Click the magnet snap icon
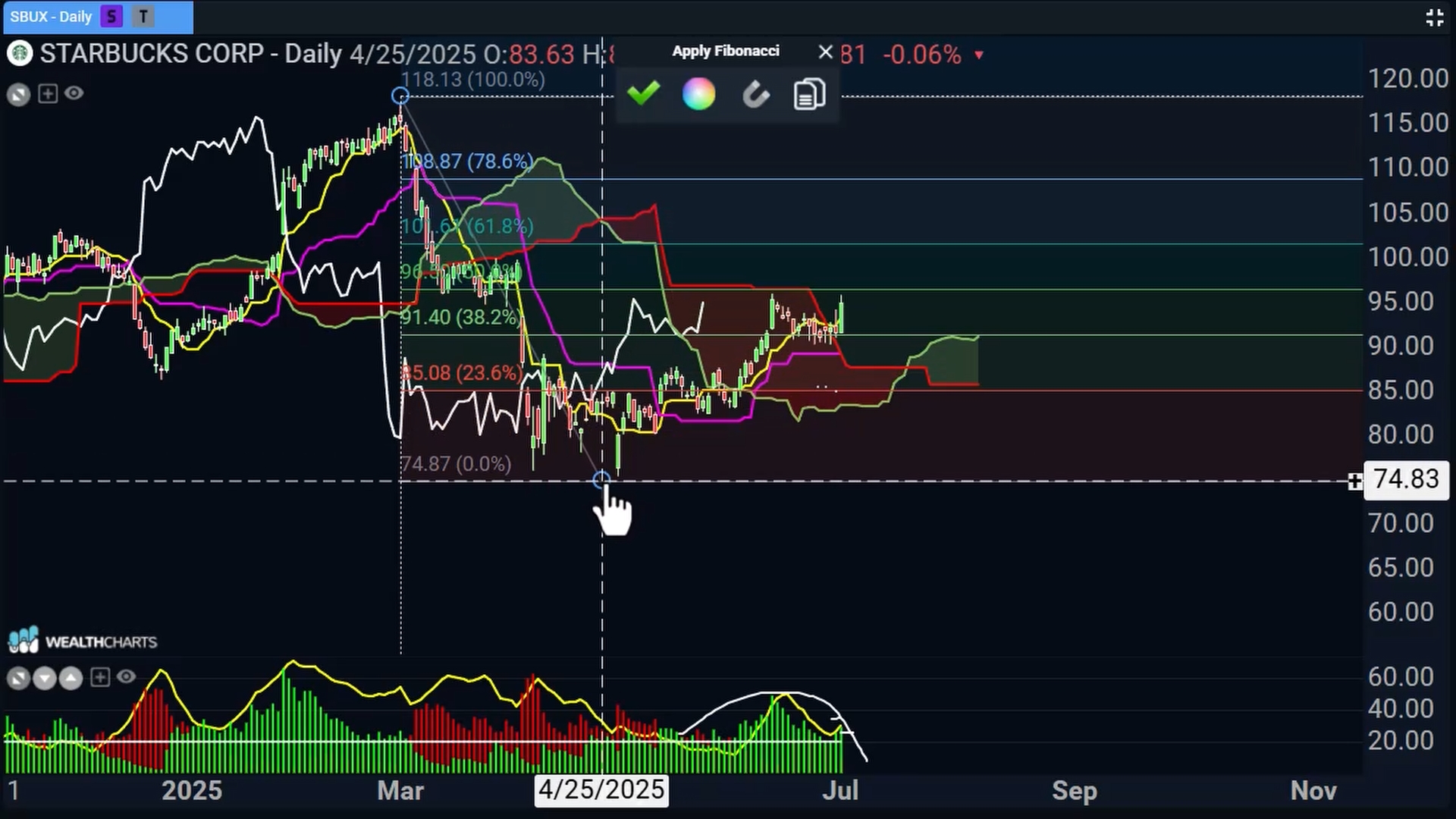Viewport: 1456px width, 819px height. tap(755, 95)
